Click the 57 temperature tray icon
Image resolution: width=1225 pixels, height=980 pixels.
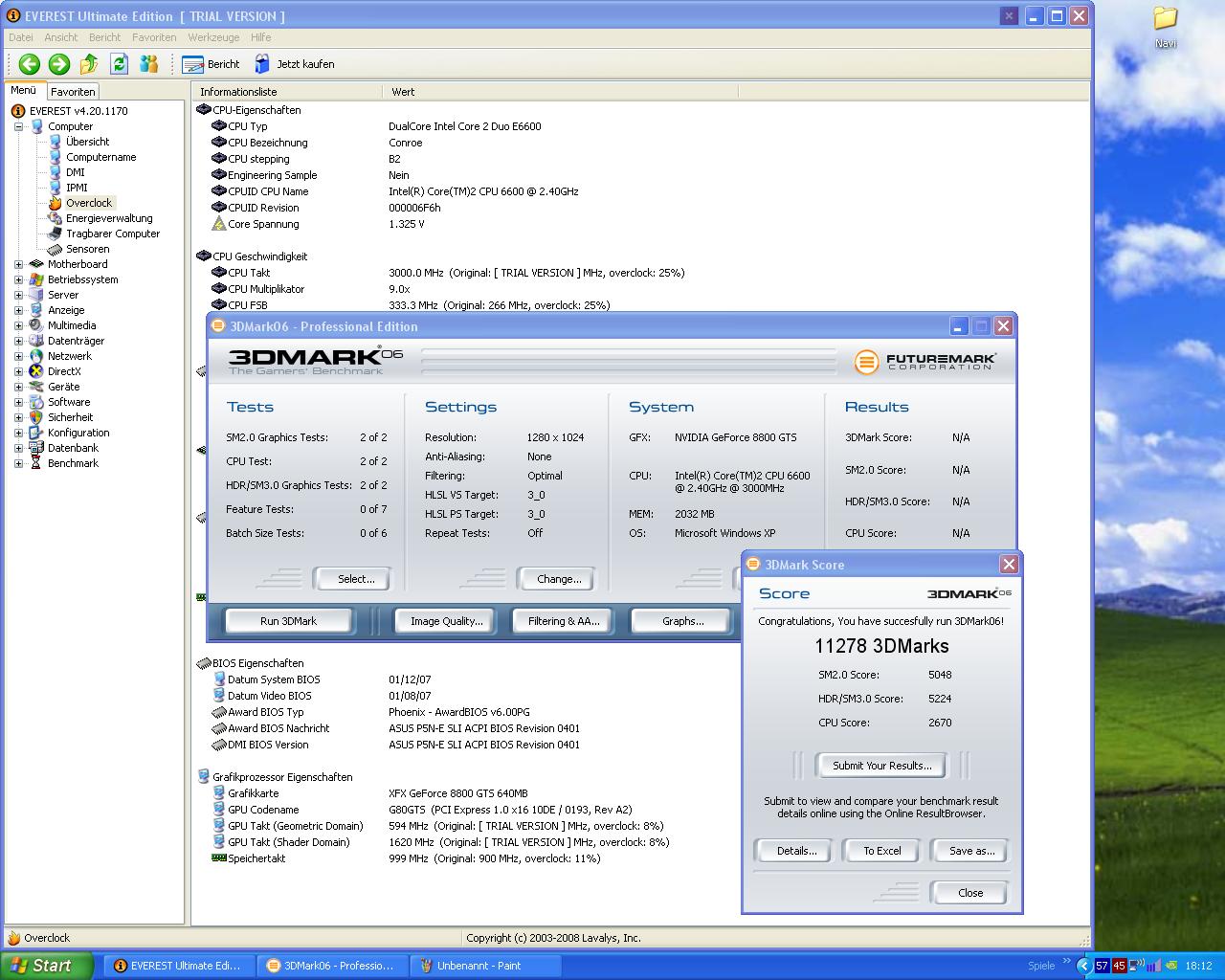[x=1102, y=966]
